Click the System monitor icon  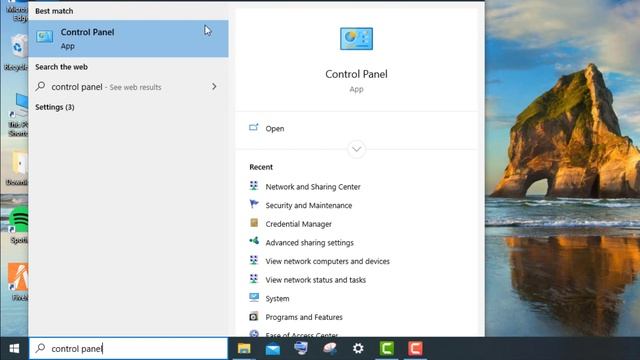(254, 298)
